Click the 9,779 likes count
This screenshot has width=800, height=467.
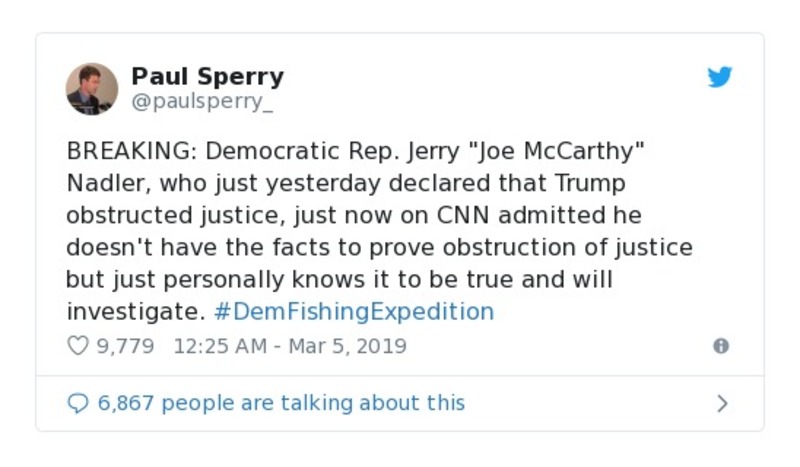125,346
